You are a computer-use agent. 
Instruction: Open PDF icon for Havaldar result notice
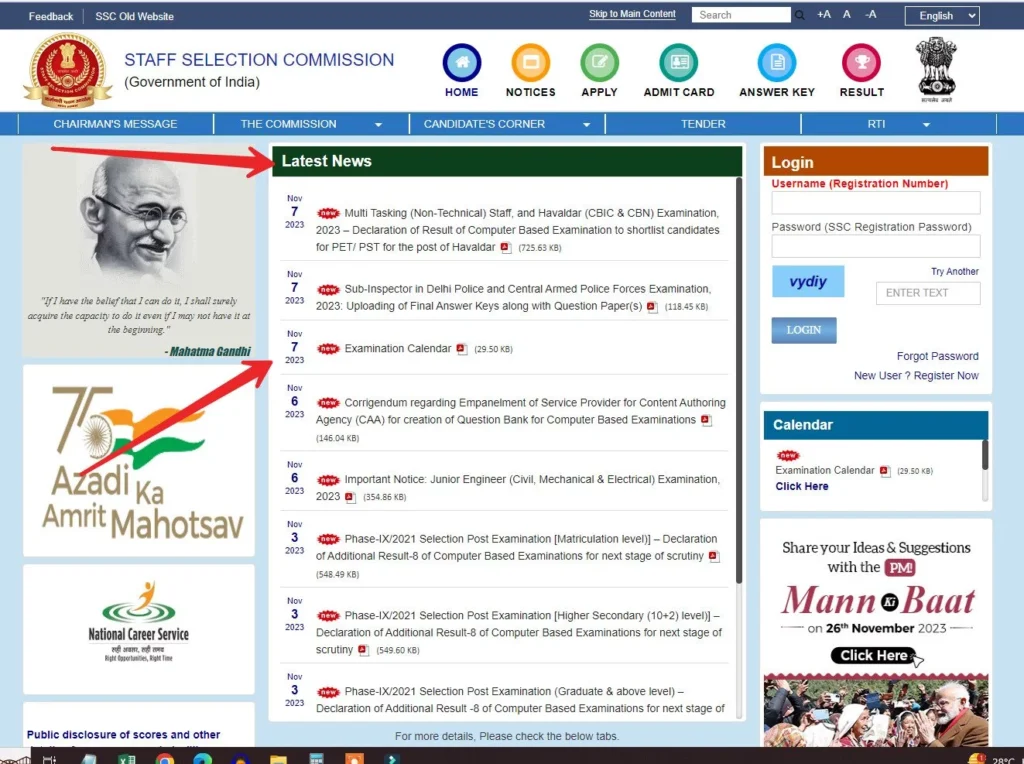[x=505, y=247]
